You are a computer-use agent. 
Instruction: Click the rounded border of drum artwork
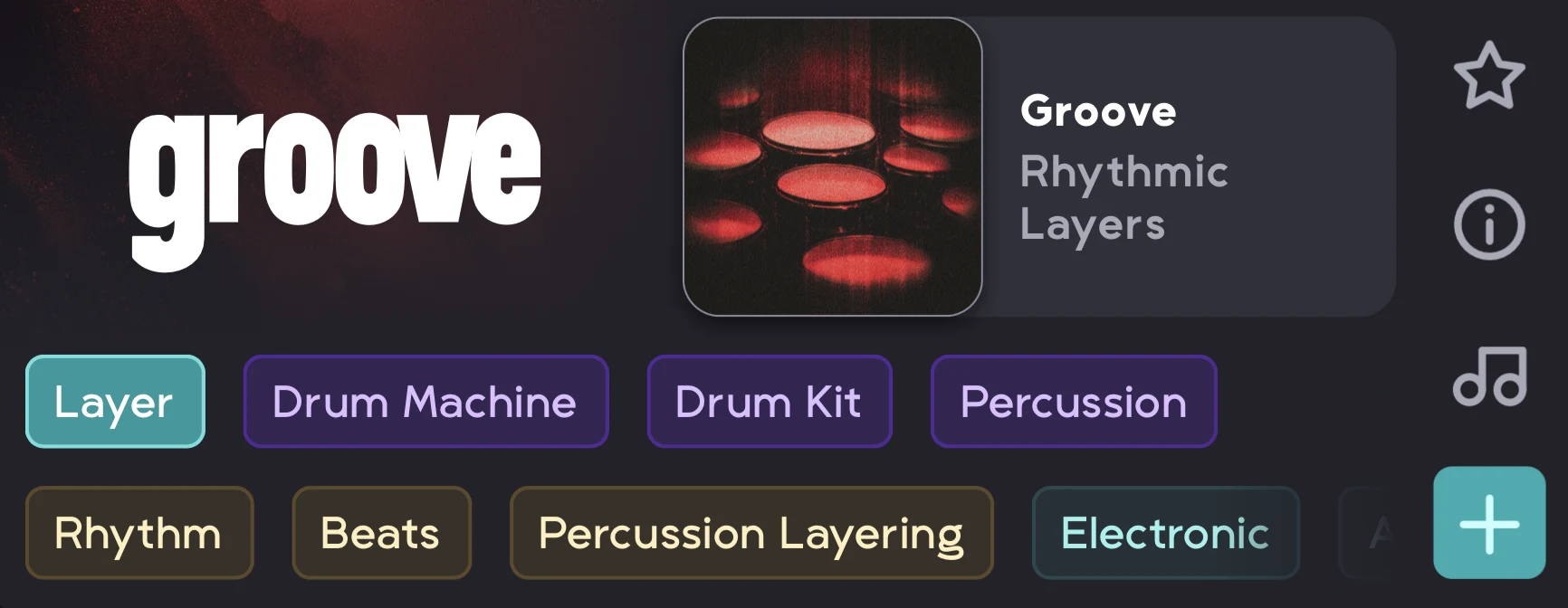click(x=685, y=167)
